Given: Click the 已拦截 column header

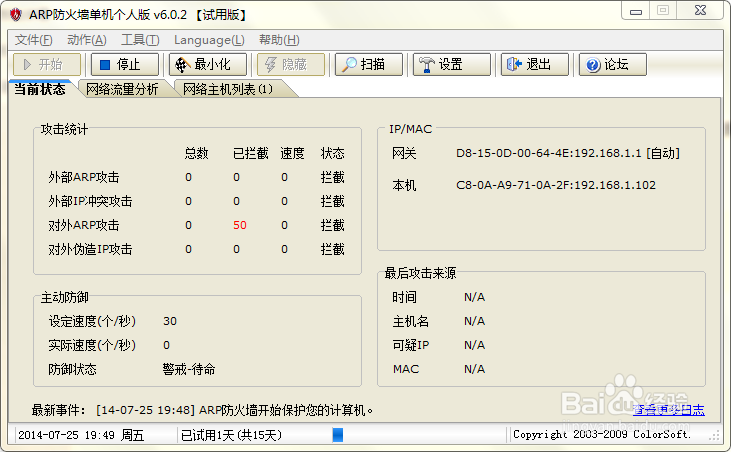Looking at the screenshot, I should (250, 153).
